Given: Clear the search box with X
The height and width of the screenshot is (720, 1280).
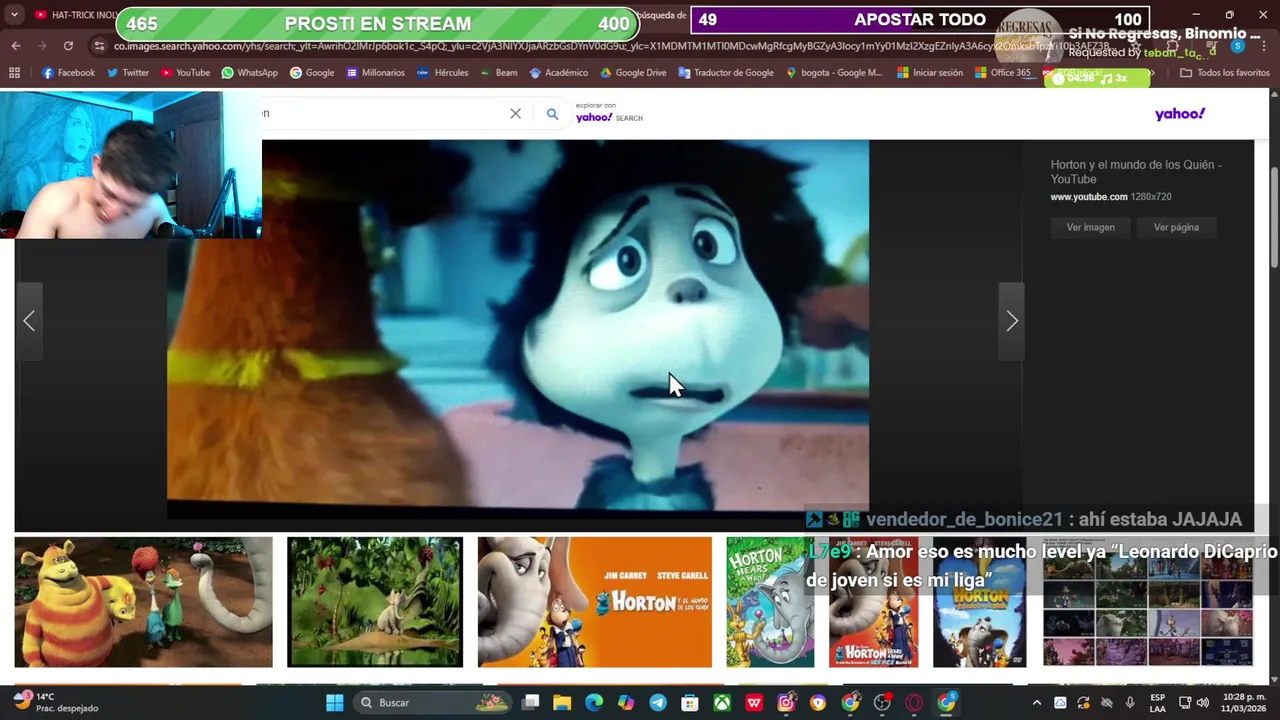Looking at the screenshot, I should tap(515, 114).
